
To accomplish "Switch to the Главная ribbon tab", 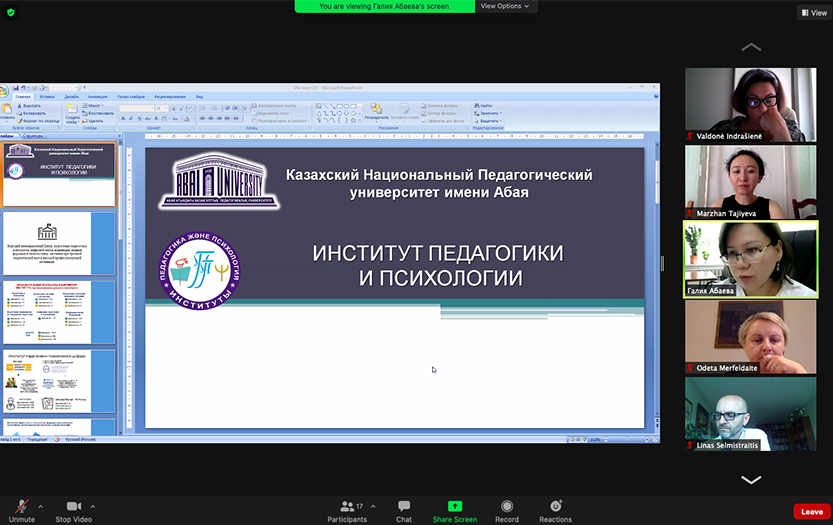I will click(23, 97).
